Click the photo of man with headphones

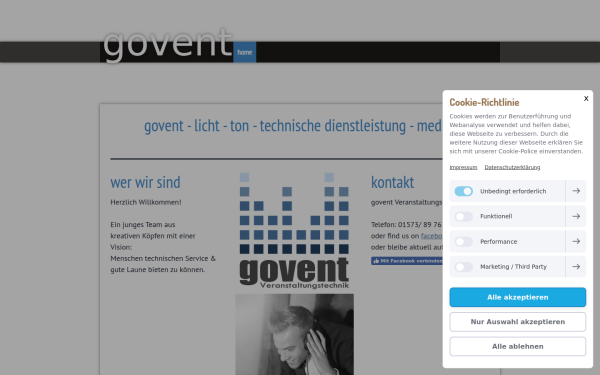[294, 334]
